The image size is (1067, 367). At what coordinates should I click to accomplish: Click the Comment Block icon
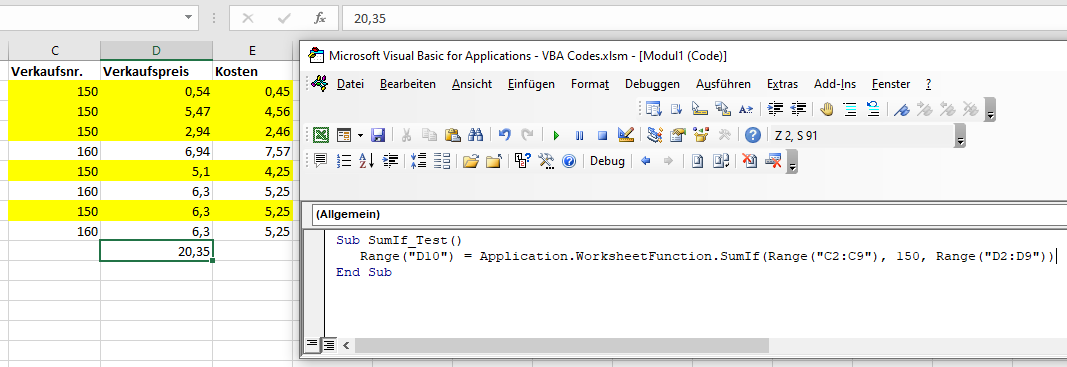[x=850, y=108]
